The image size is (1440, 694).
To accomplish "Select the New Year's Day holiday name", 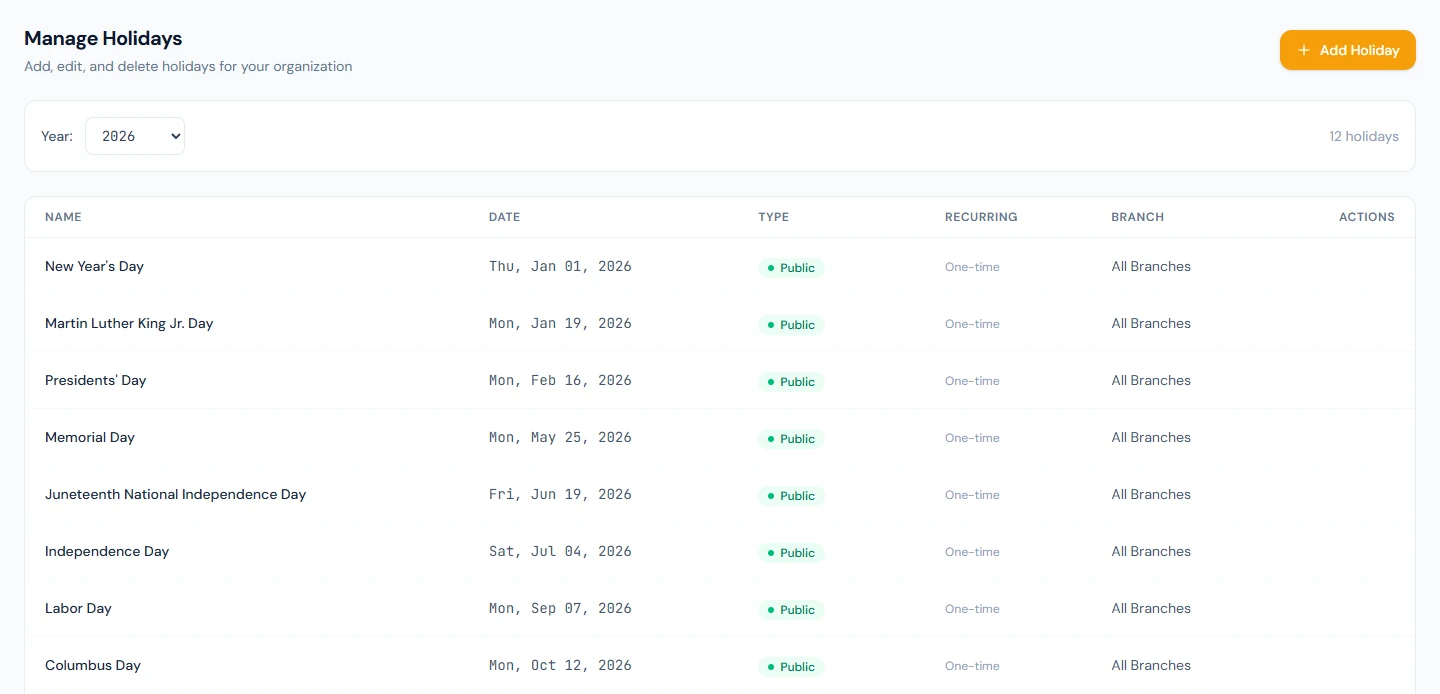I will pyautogui.click(x=94, y=266).
